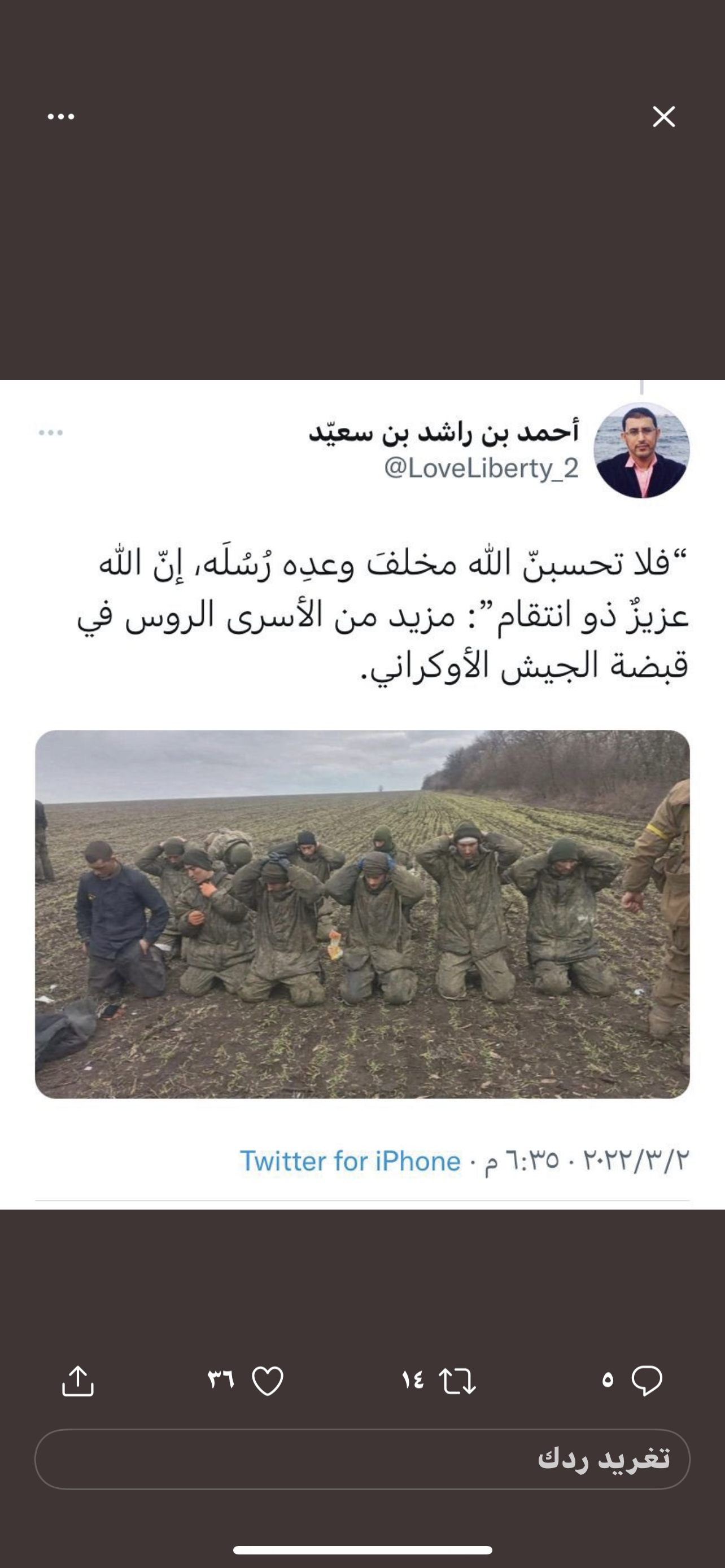Open the Twitter for iPhone source link
The image size is (725, 1568).
[x=350, y=1162]
